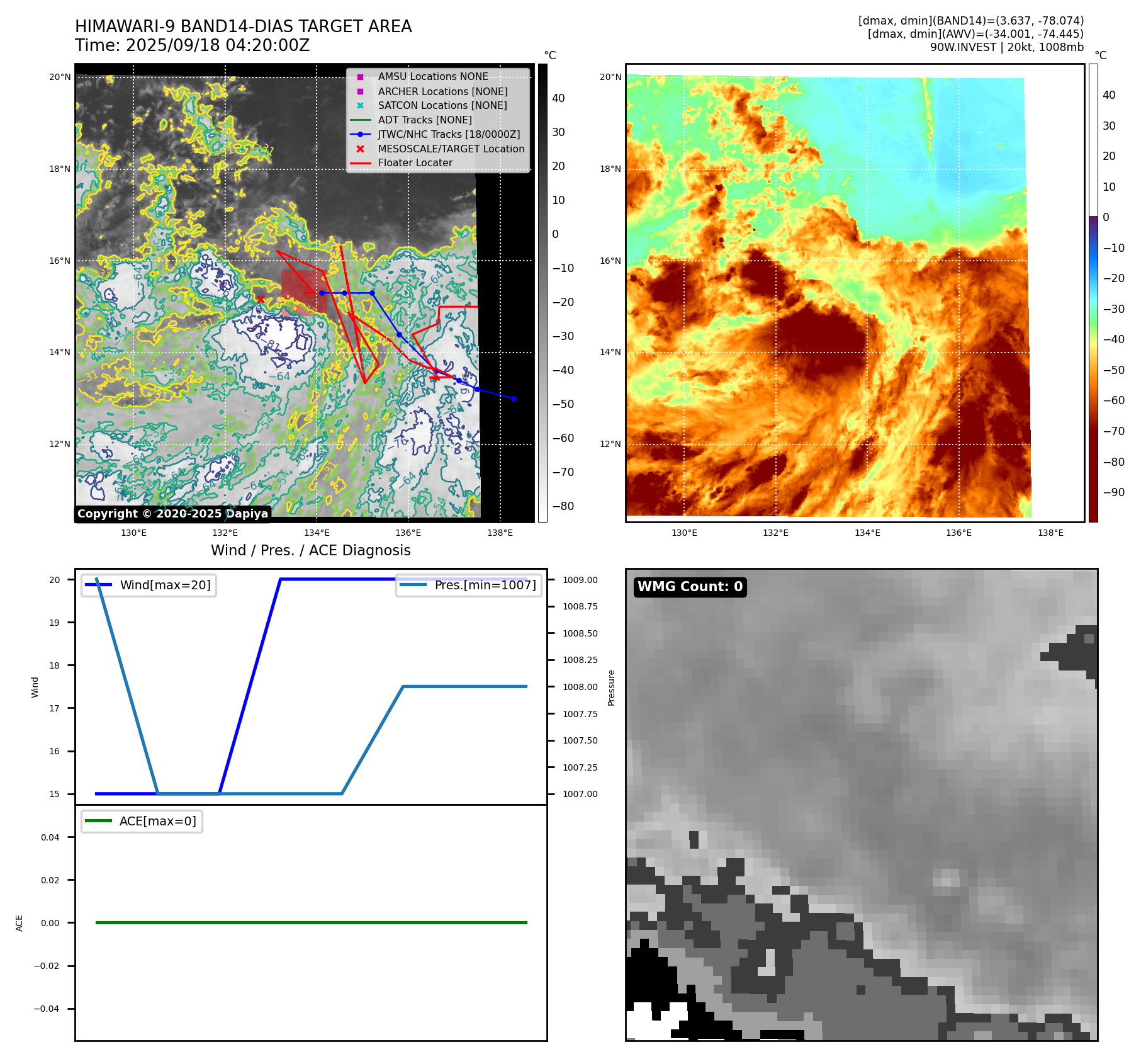
Task: Open the WMG Count grayscale image
Action: (x=862, y=805)
